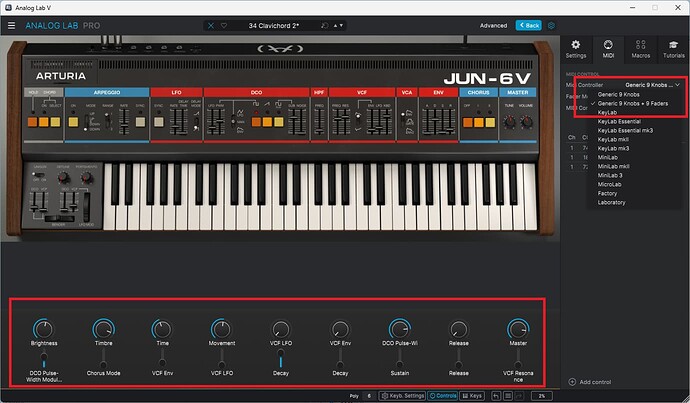Open the Macros tab
Viewport: 690px width, 403px height.
tap(641, 49)
